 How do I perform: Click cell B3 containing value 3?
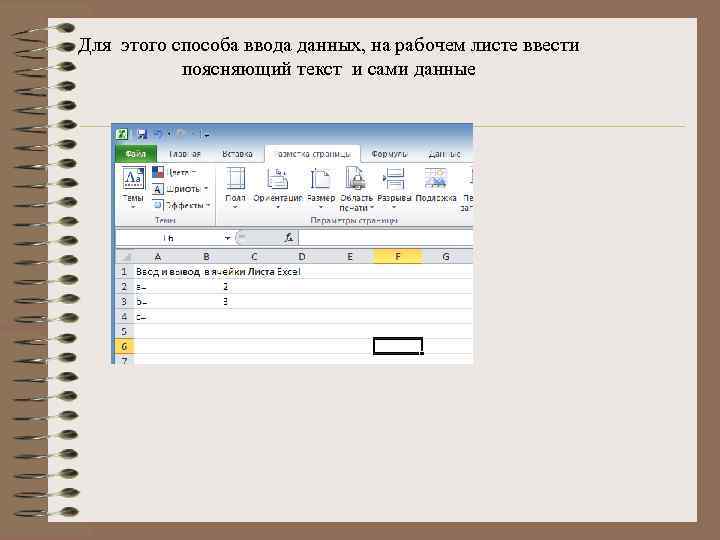pyautogui.click(x=206, y=302)
